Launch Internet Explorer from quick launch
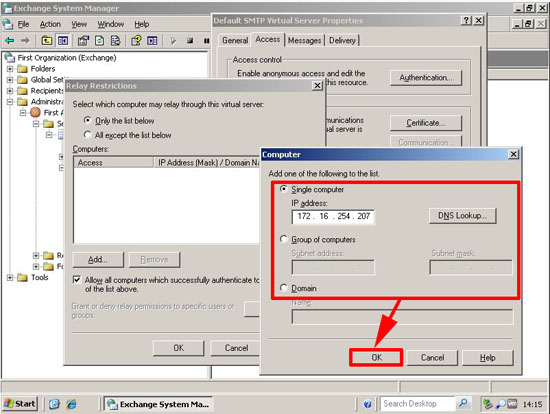This screenshot has width=550, height=414. (71, 404)
